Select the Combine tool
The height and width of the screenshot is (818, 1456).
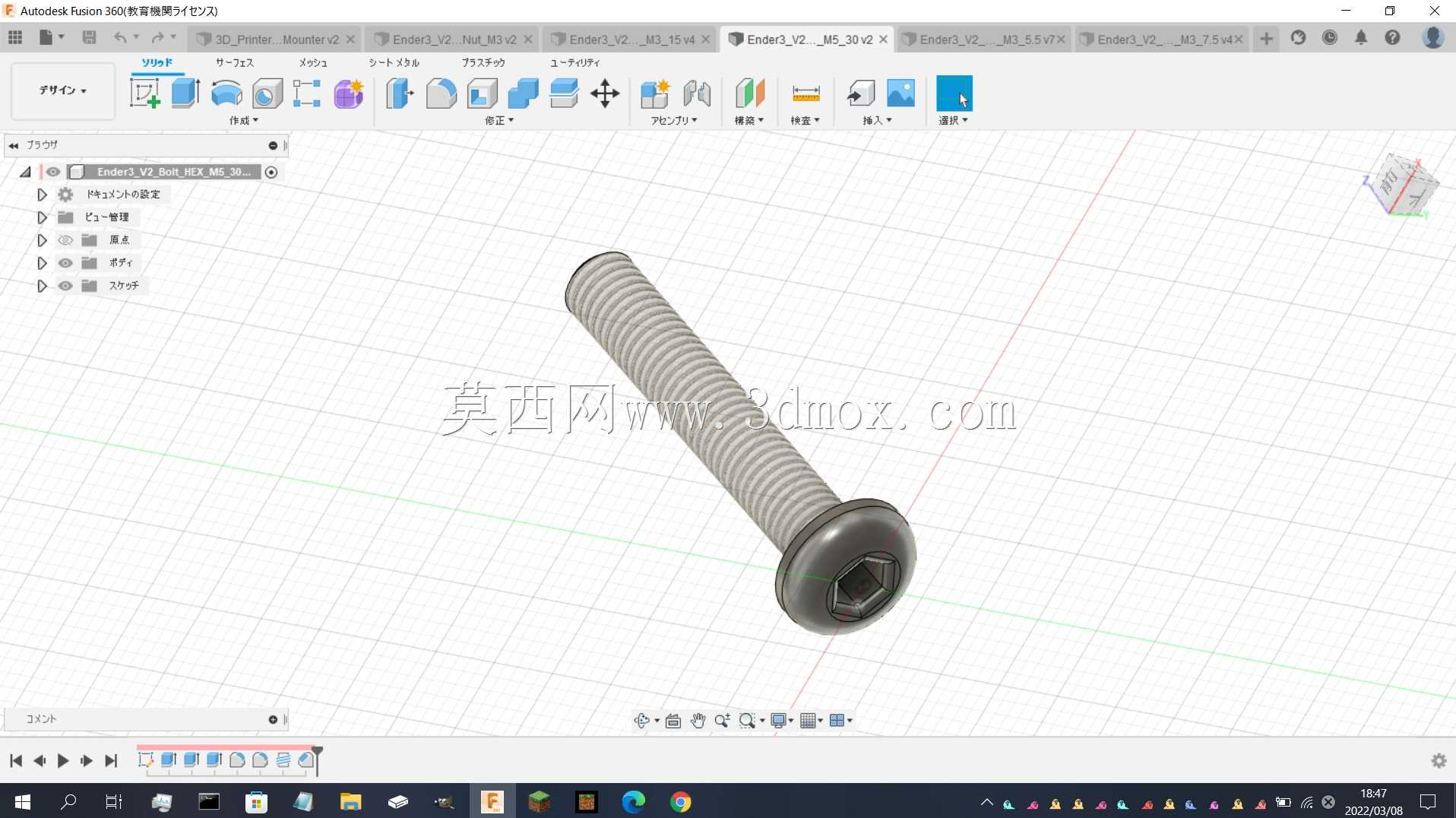coord(523,94)
